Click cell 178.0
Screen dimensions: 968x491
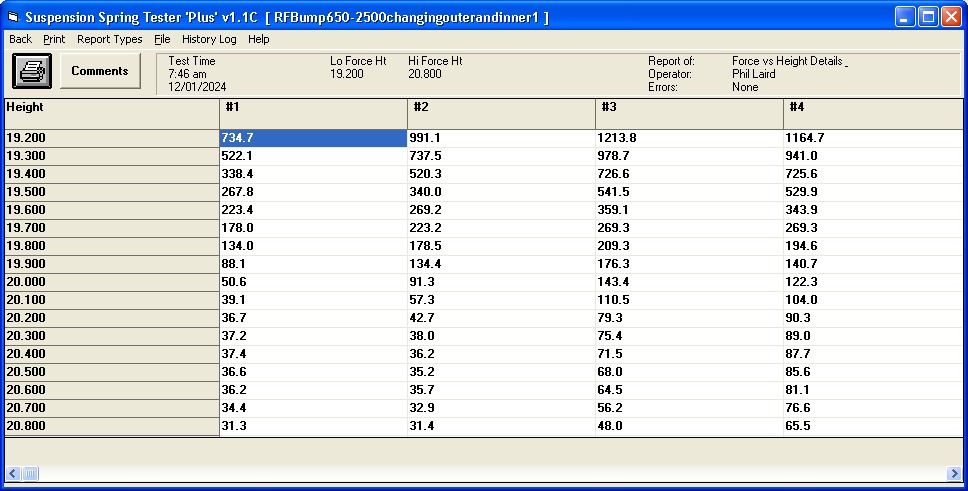(x=313, y=227)
